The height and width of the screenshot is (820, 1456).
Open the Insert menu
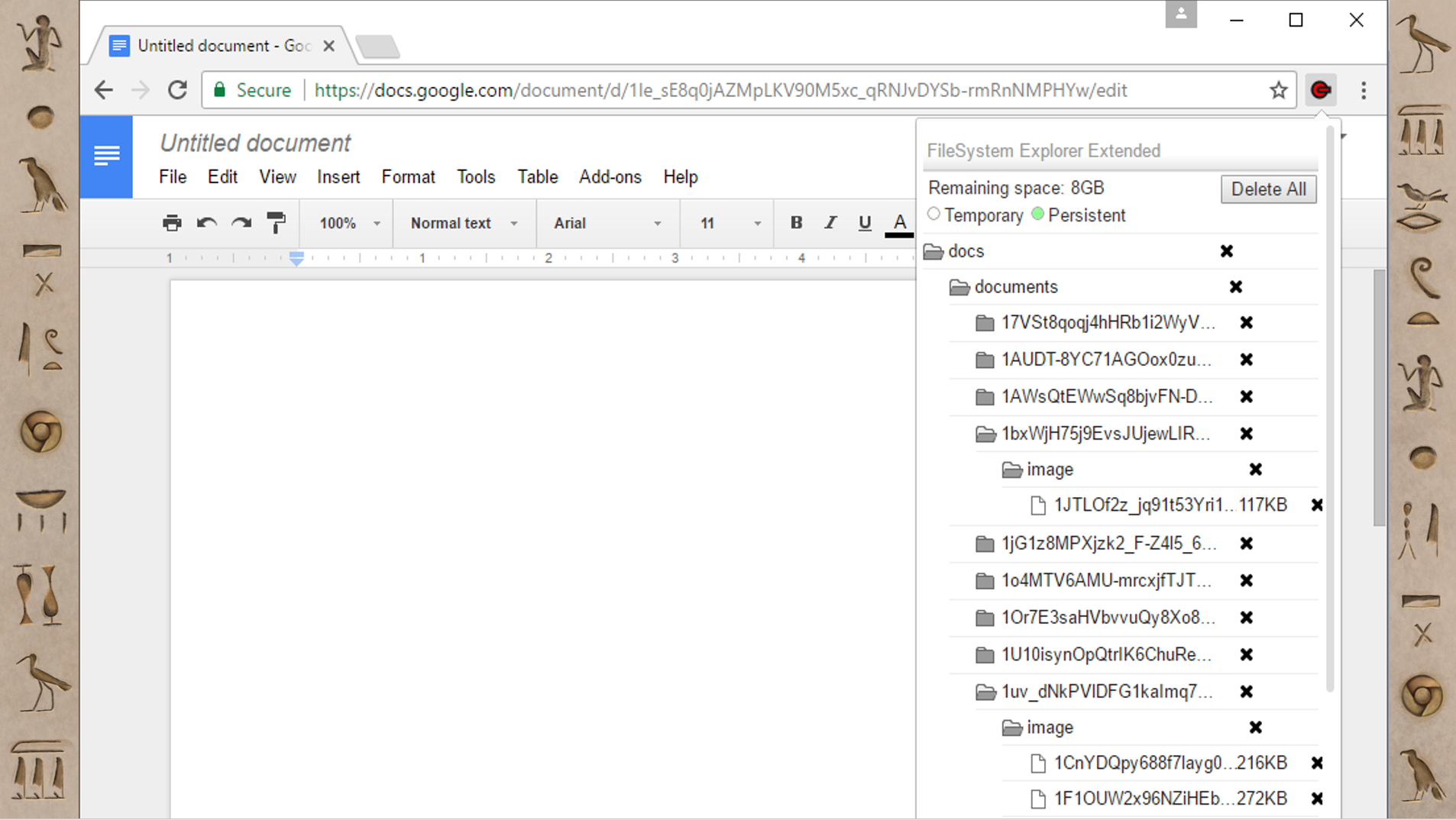point(338,177)
